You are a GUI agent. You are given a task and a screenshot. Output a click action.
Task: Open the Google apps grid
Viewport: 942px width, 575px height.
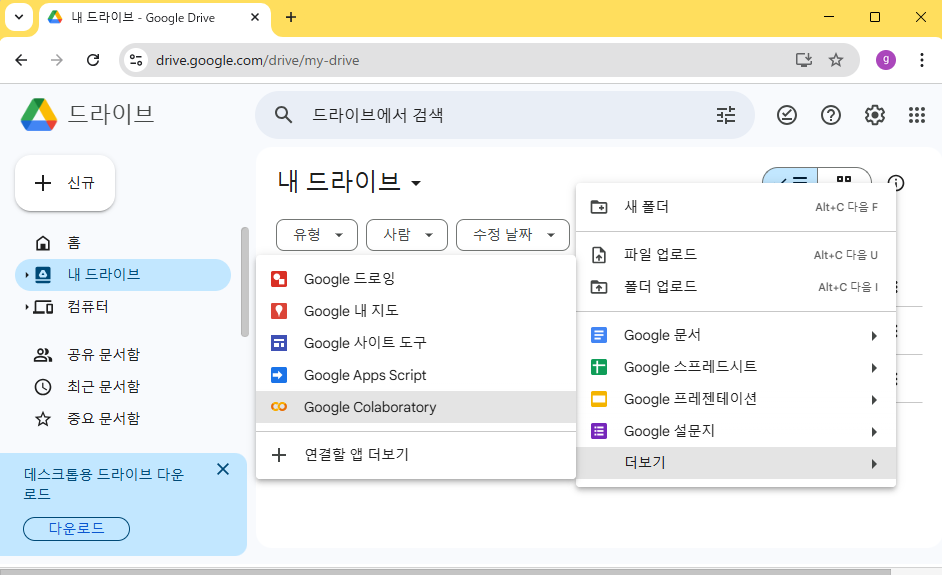[x=917, y=115]
